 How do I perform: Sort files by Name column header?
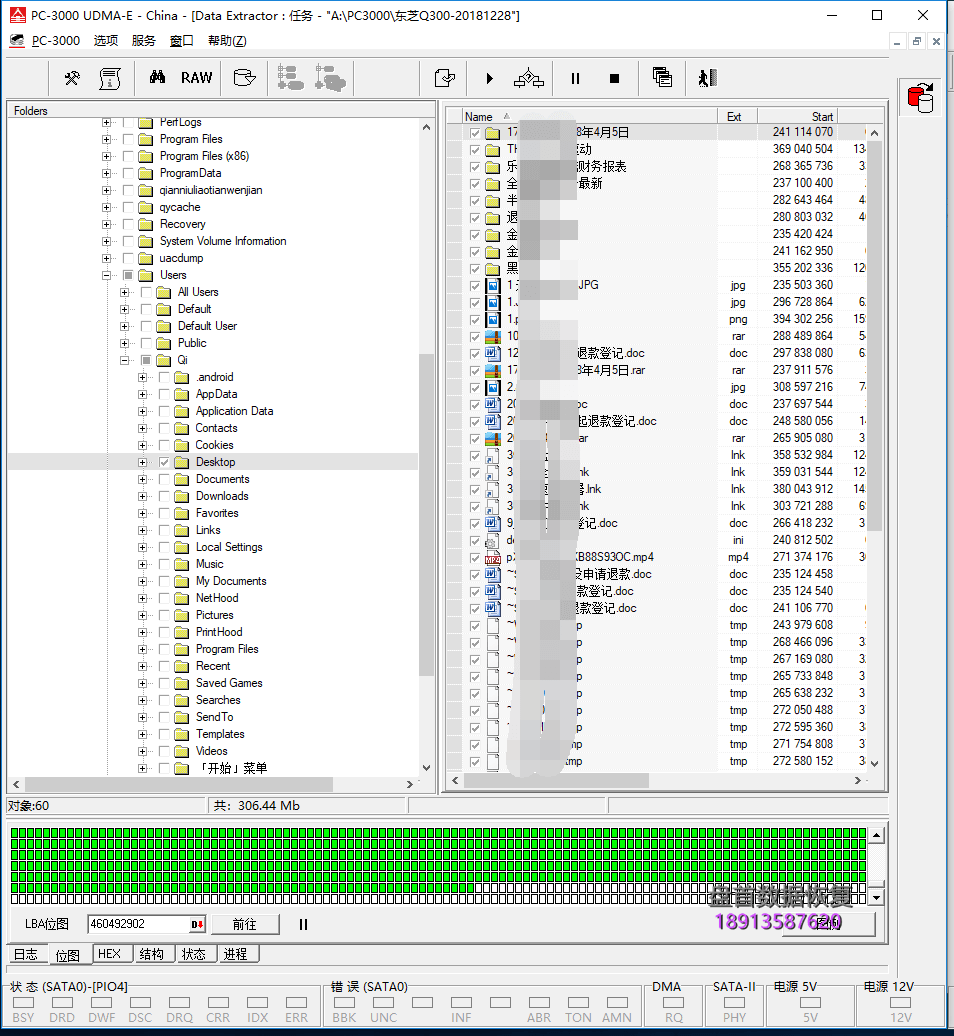click(x=589, y=116)
